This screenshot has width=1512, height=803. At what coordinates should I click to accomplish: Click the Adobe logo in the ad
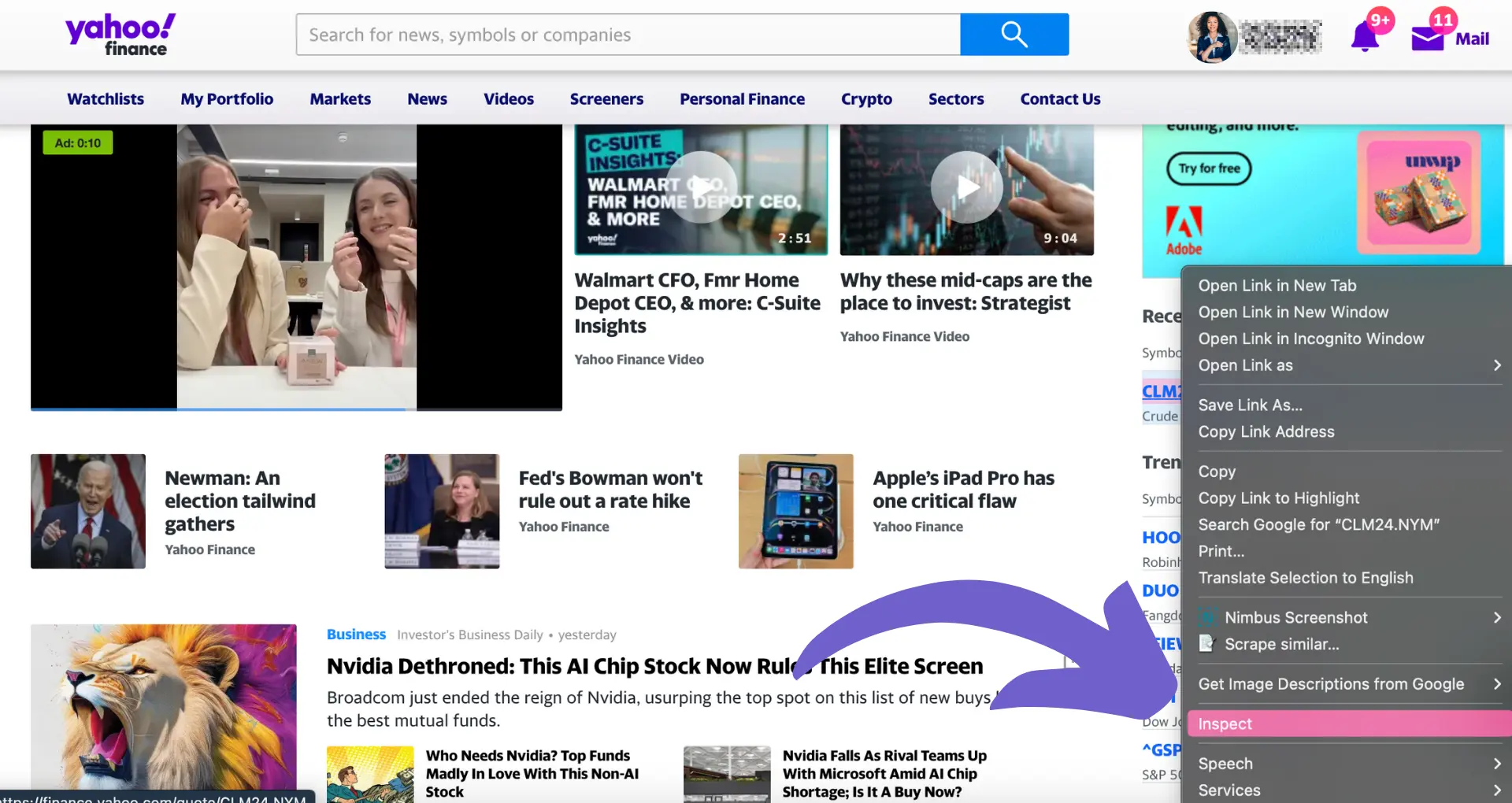point(1184,231)
